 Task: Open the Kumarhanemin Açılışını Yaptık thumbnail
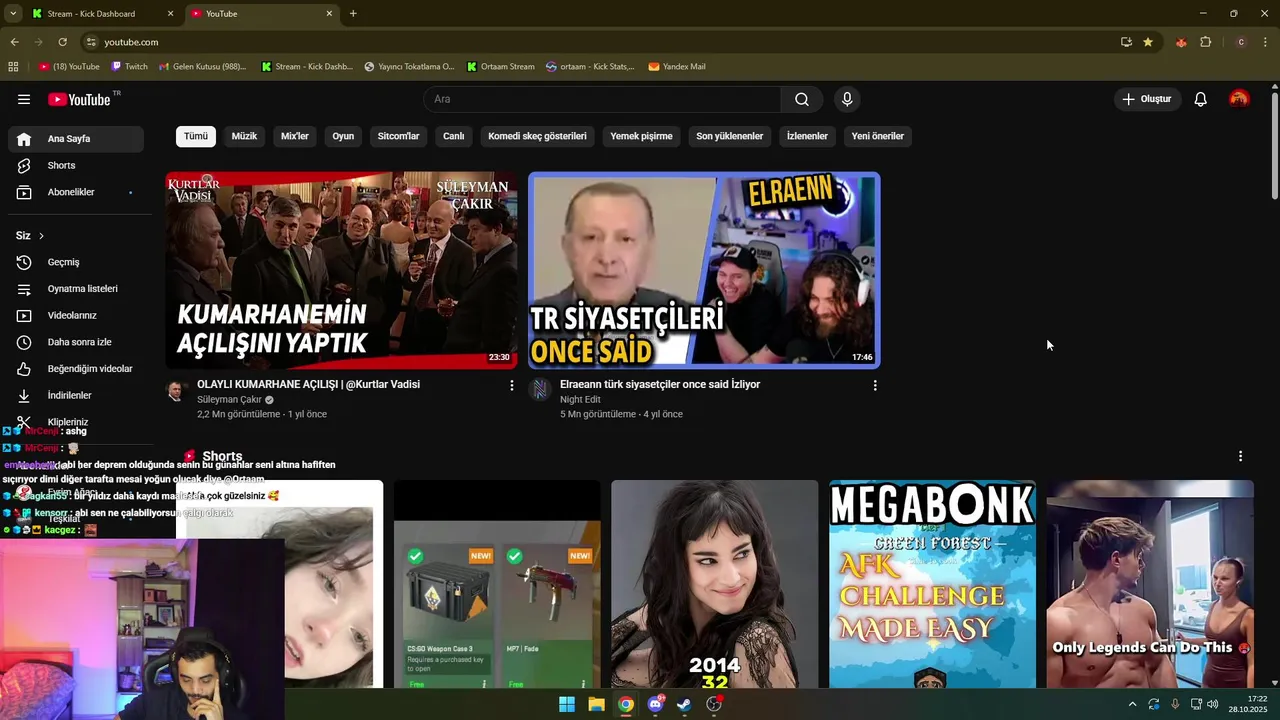pyautogui.click(x=342, y=270)
